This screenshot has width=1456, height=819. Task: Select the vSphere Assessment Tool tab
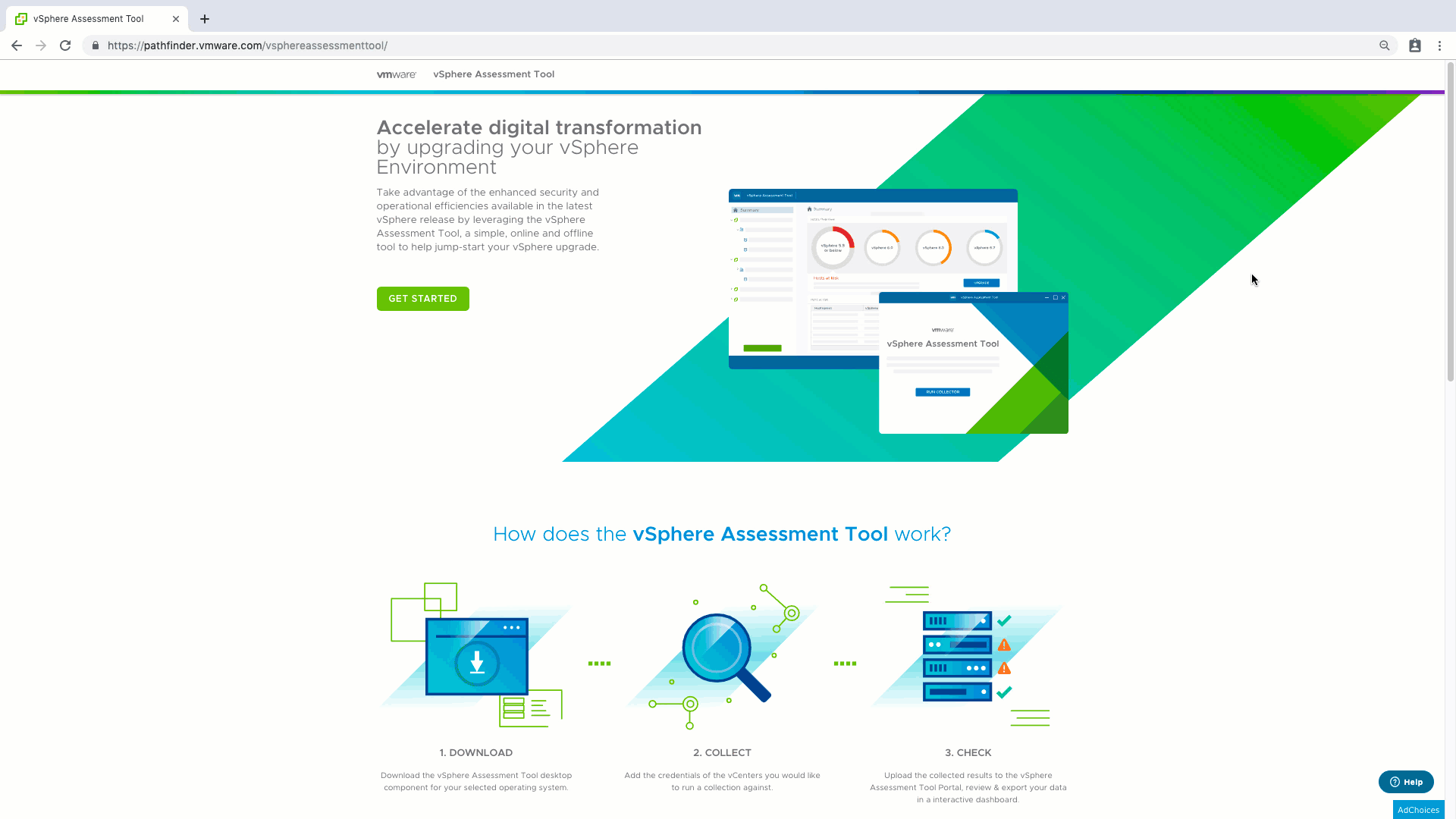pyautogui.click(x=89, y=19)
